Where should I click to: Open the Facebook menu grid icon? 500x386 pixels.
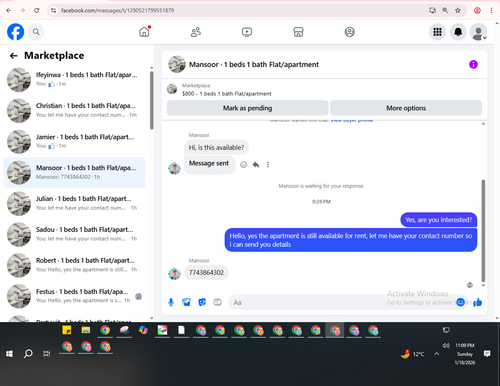[437, 32]
